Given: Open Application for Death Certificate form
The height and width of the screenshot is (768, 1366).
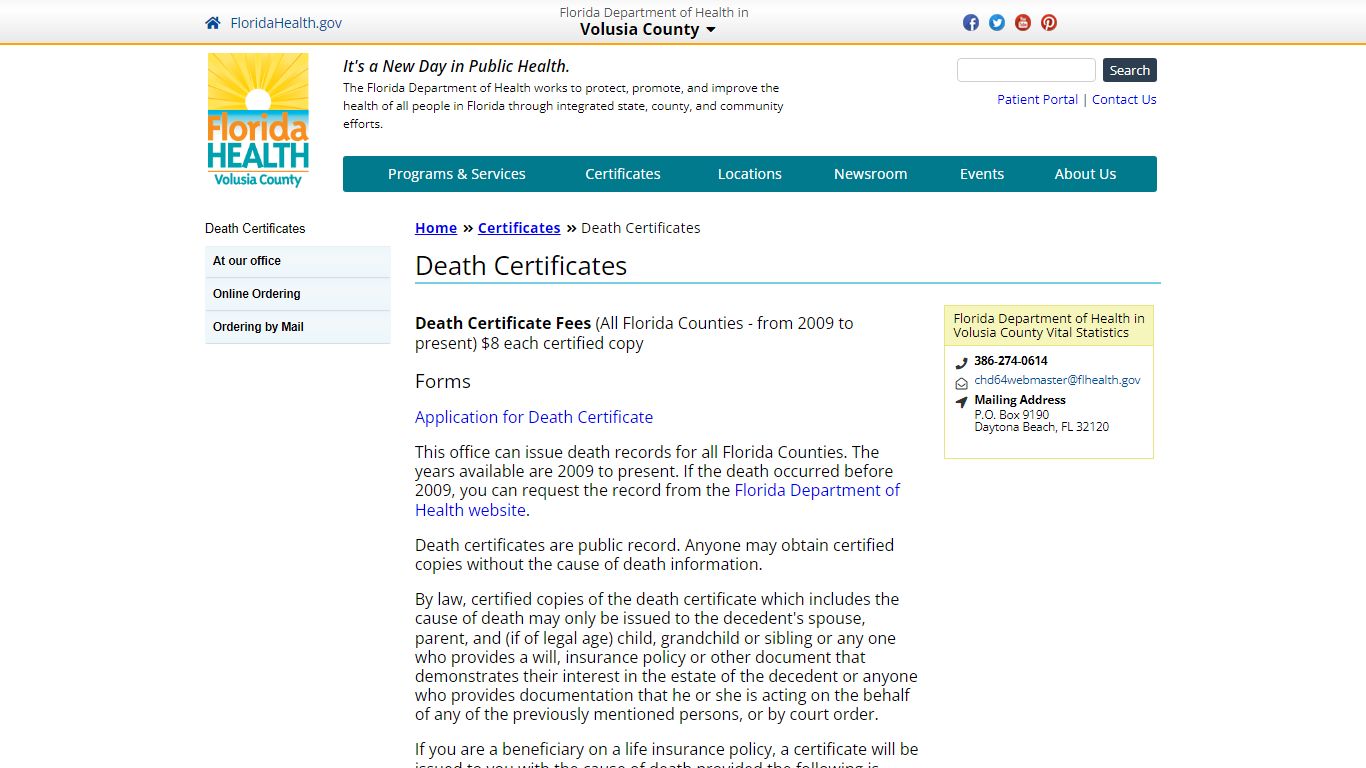Looking at the screenshot, I should point(534,417).
